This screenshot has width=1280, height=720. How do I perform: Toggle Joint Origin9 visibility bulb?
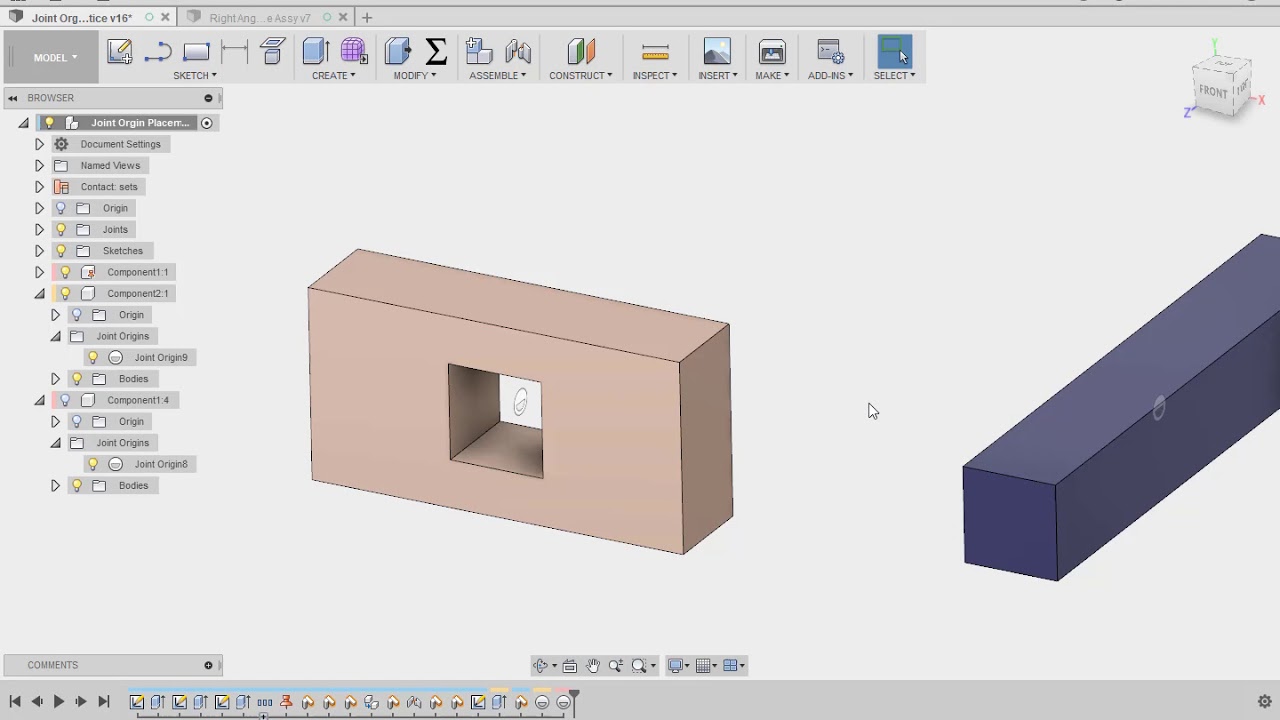(93, 357)
